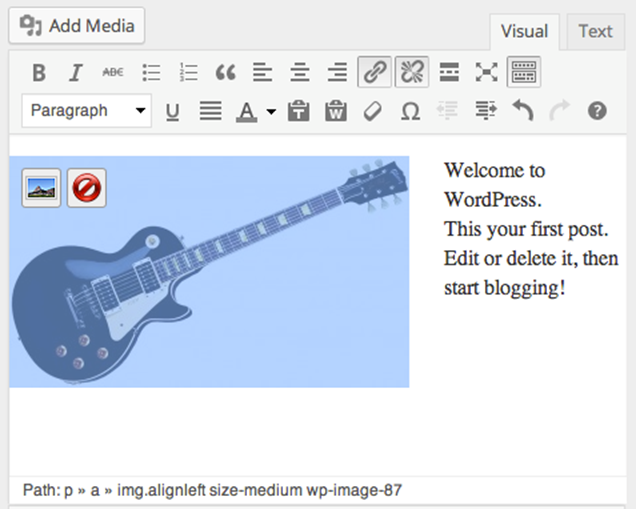The width and height of the screenshot is (636, 509).
Task: Click the text 'Welcome to WordPress.'
Action: click(495, 185)
